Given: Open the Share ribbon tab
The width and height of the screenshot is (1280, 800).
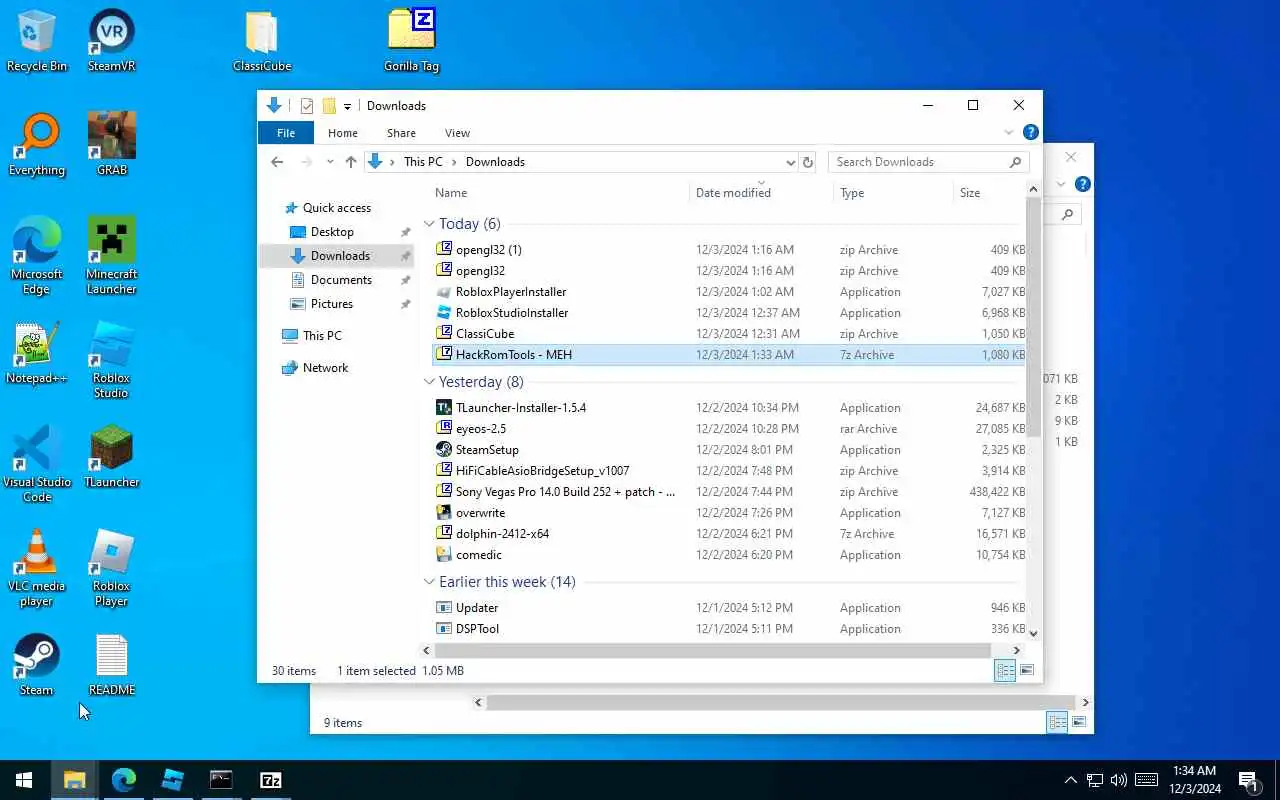Looking at the screenshot, I should [401, 133].
